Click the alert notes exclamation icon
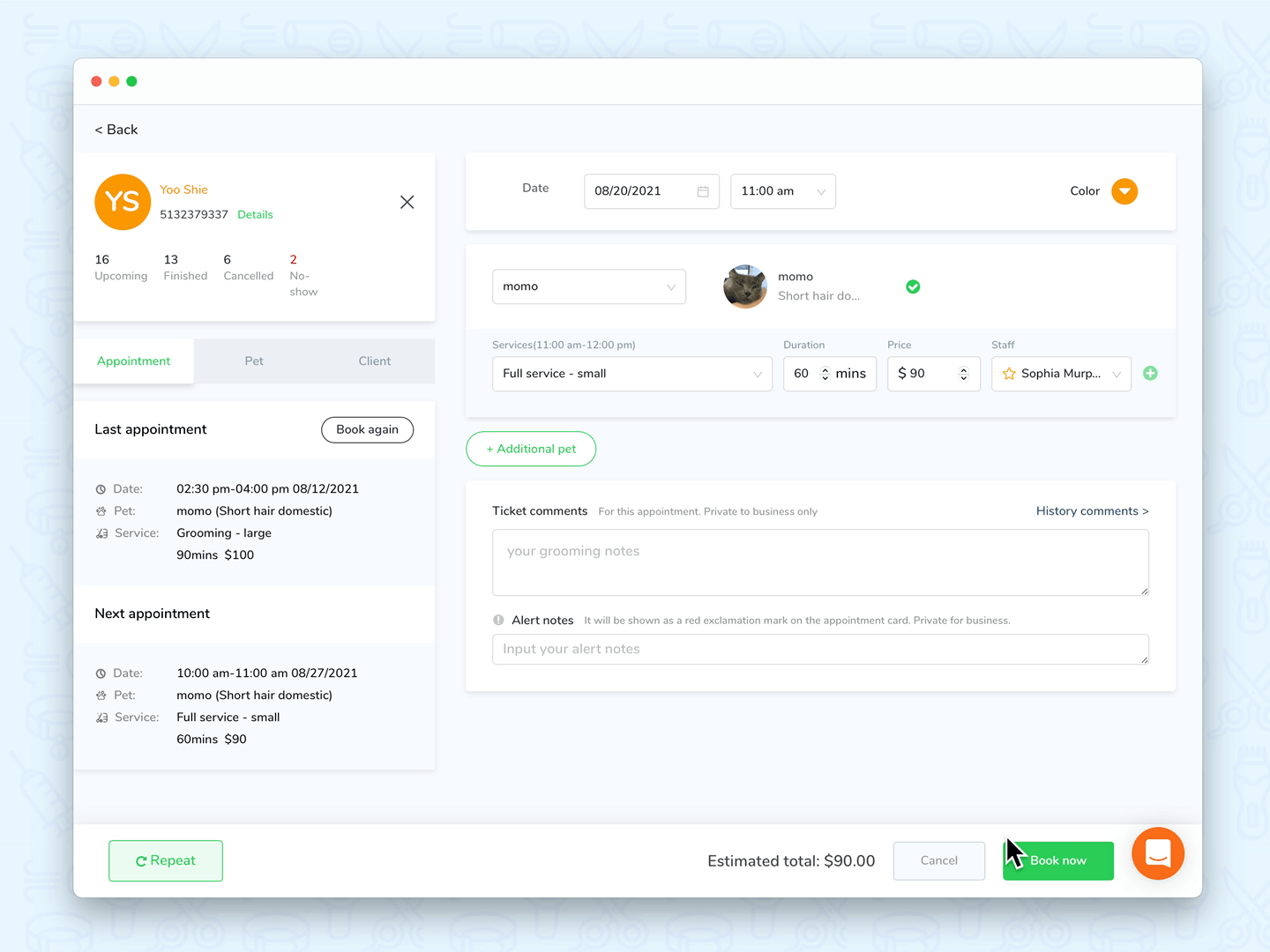Screen dimensions: 1270x952 coord(498,620)
